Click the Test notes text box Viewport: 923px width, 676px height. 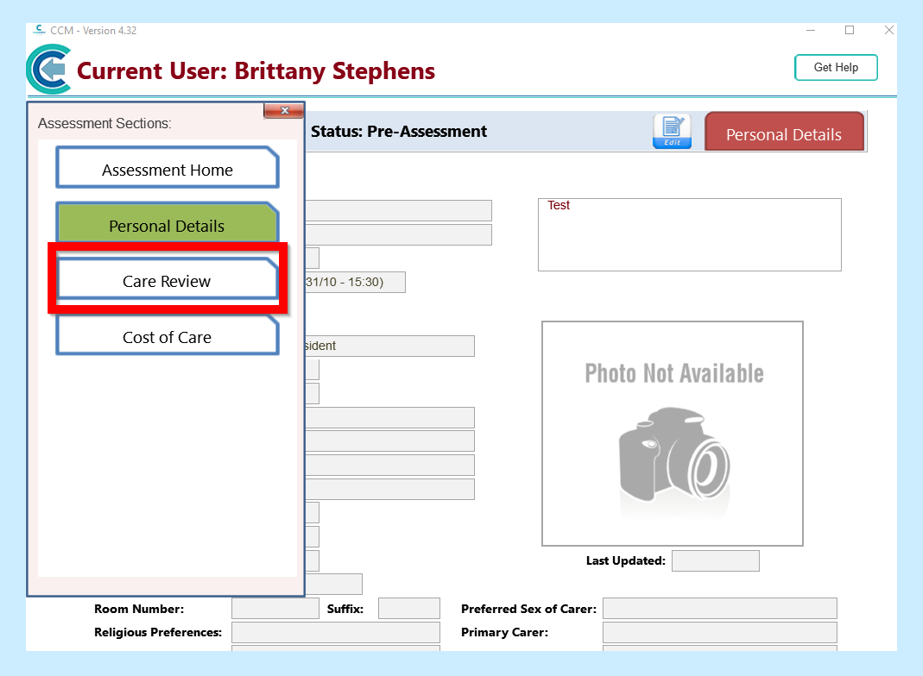pos(689,235)
